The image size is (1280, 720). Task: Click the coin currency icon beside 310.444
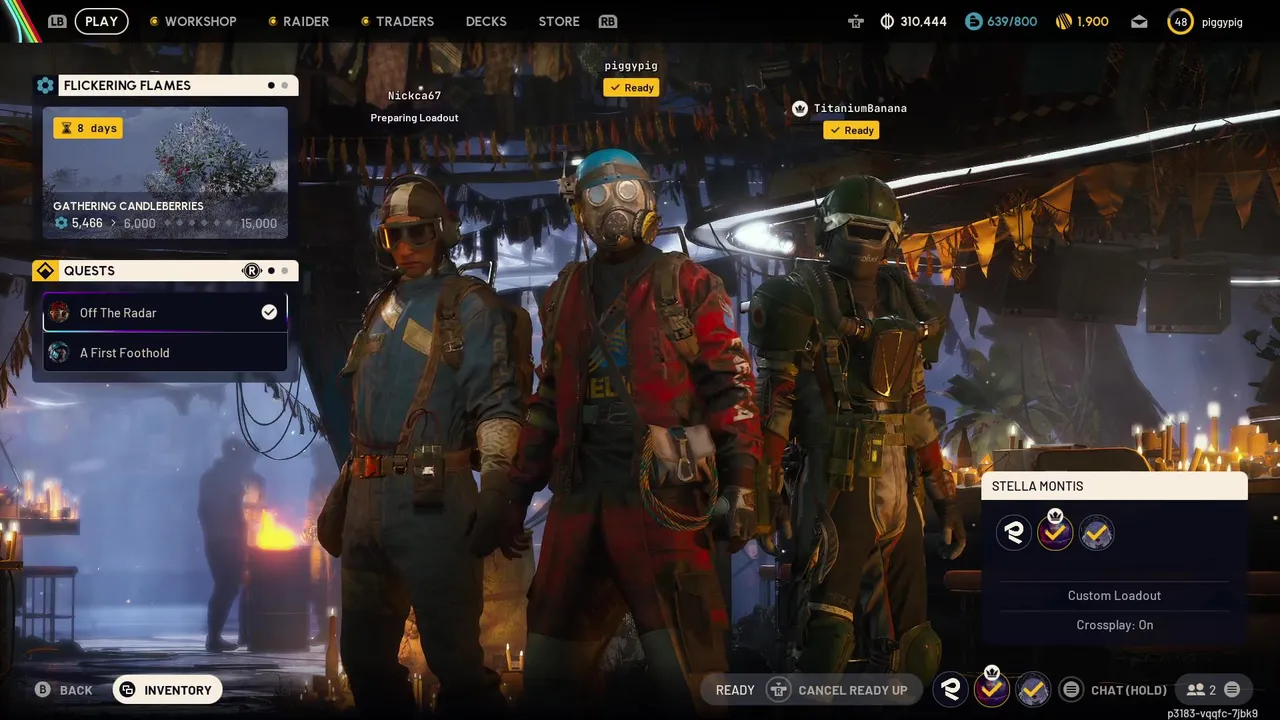point(887,21)
